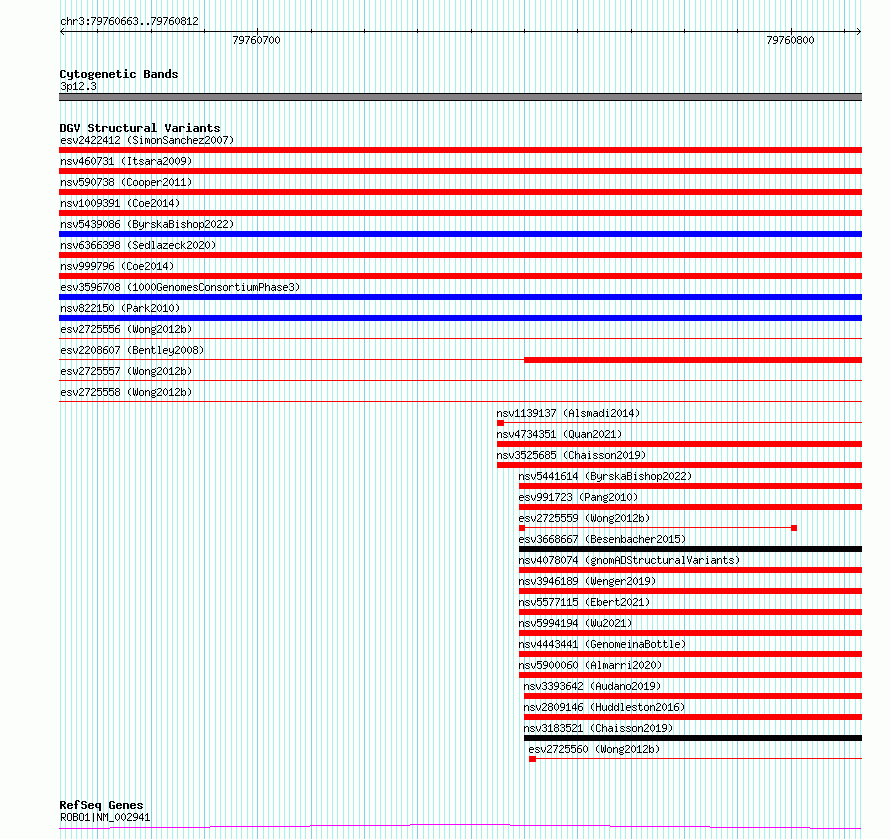Select nsv2809146 (Huddleston2016) label

(604, 707)
